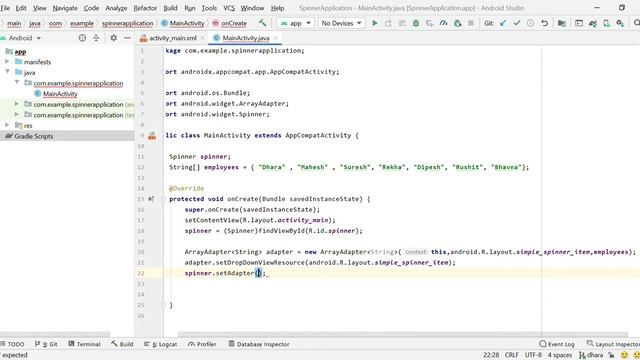Open the TODO tool window

click(x=13, y=344)
